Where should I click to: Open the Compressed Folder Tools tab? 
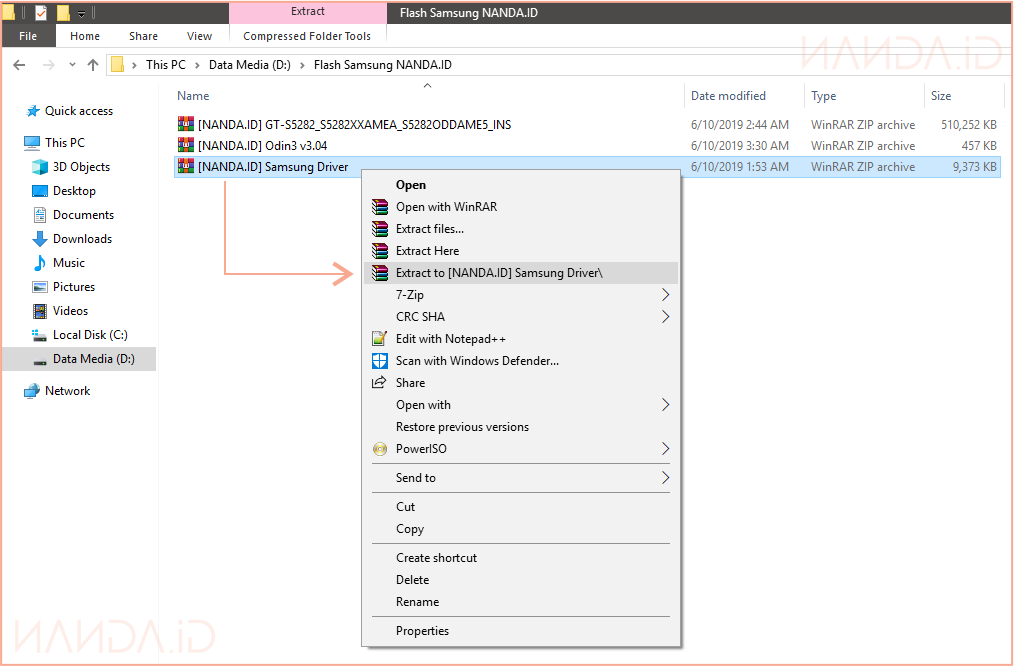pos(307,36)
